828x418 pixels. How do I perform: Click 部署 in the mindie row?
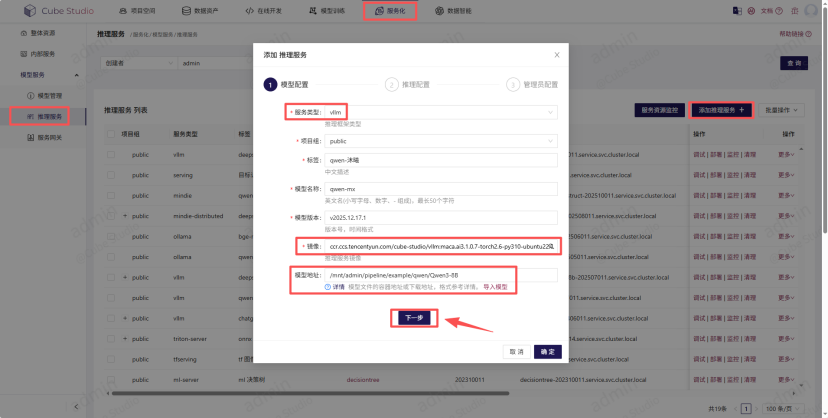coord(716,195)
